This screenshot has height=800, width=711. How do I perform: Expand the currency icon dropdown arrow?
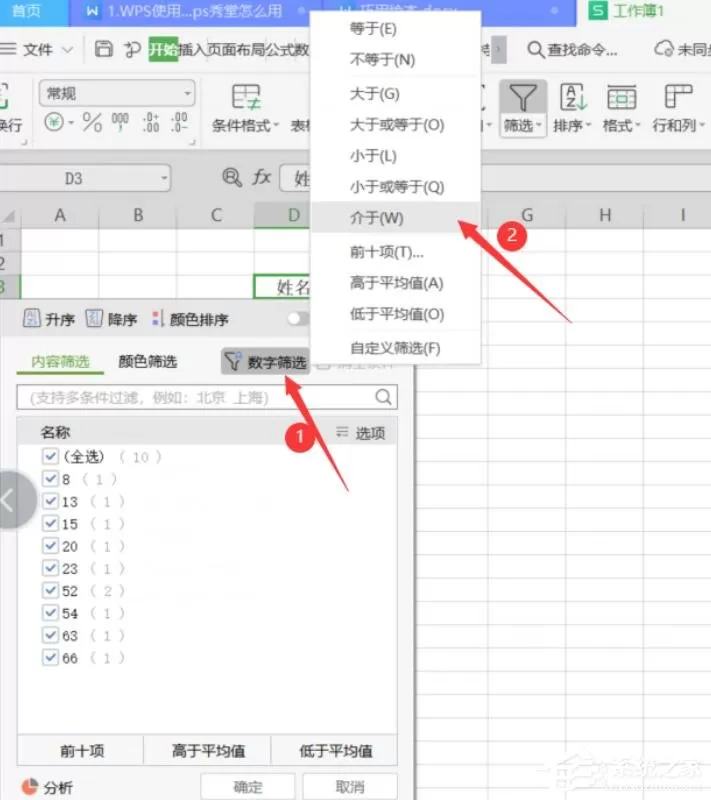(x=71, y=122)
